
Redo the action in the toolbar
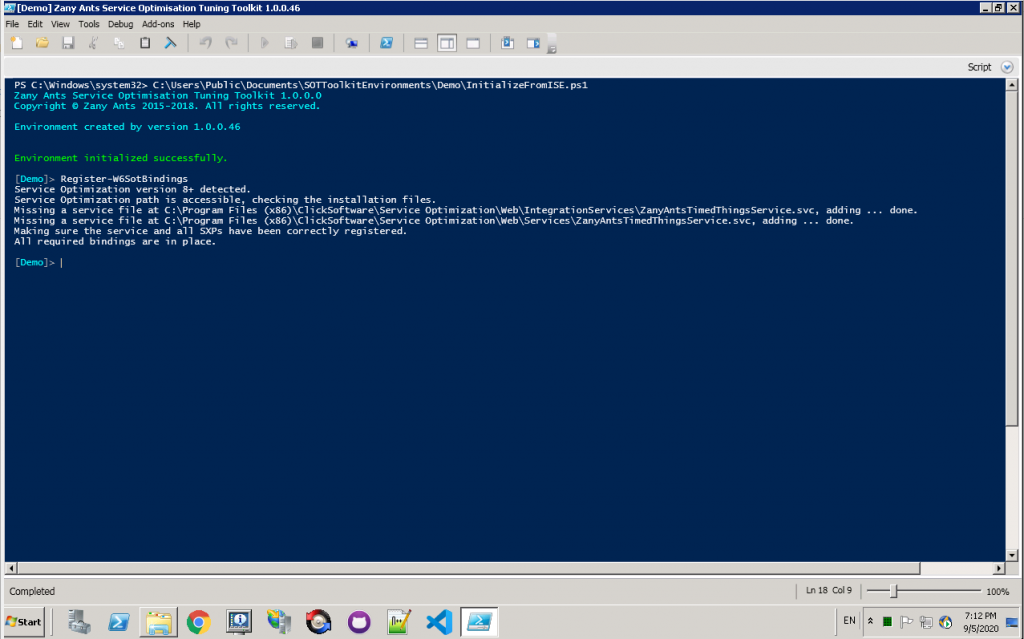pyautogui.click(x=231, y=43)
